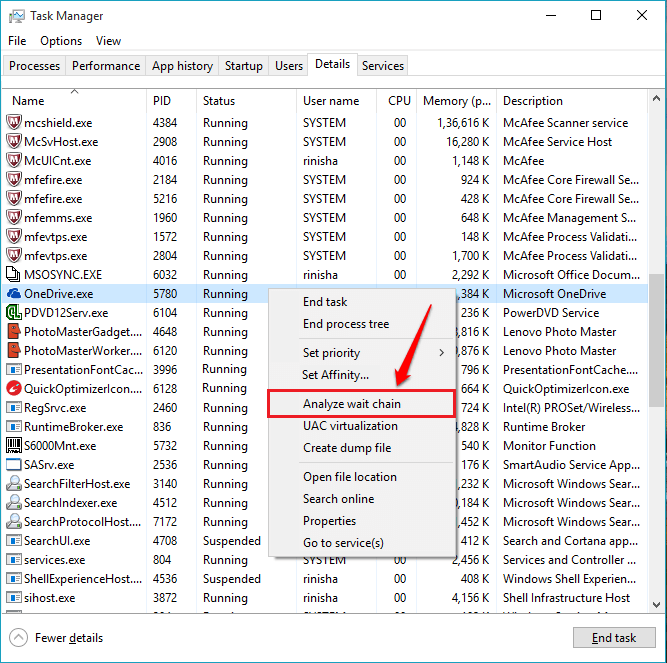Choose Search online
This screenshot has width=667, height=663.
[362, 498]
